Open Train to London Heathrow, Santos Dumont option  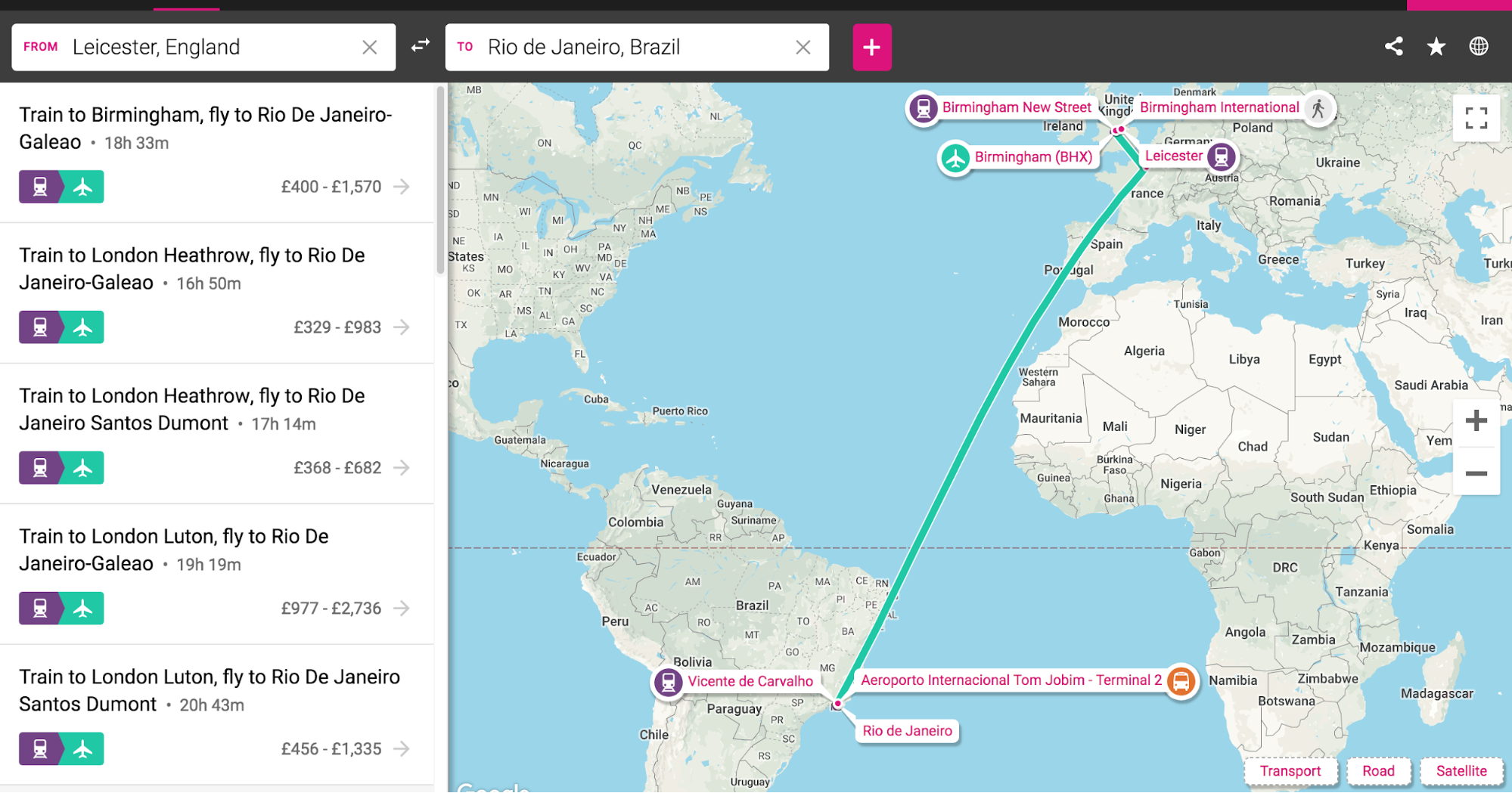tap(217, 434)
